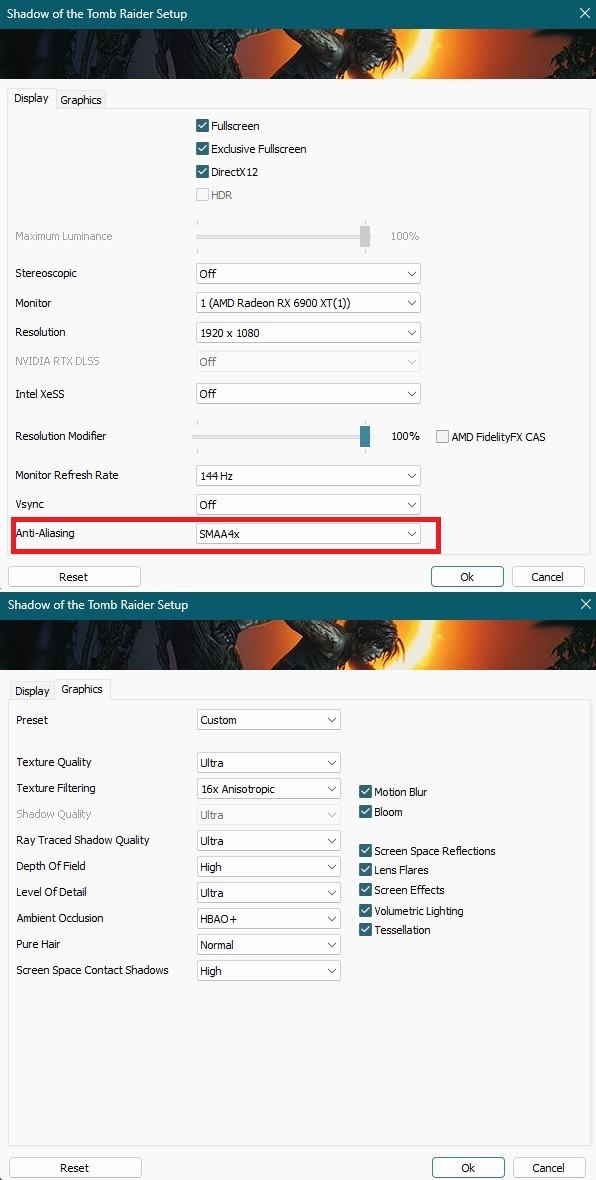
Task: Switch to Graphics tab in upper window
Action: click(x=81, y=99)
